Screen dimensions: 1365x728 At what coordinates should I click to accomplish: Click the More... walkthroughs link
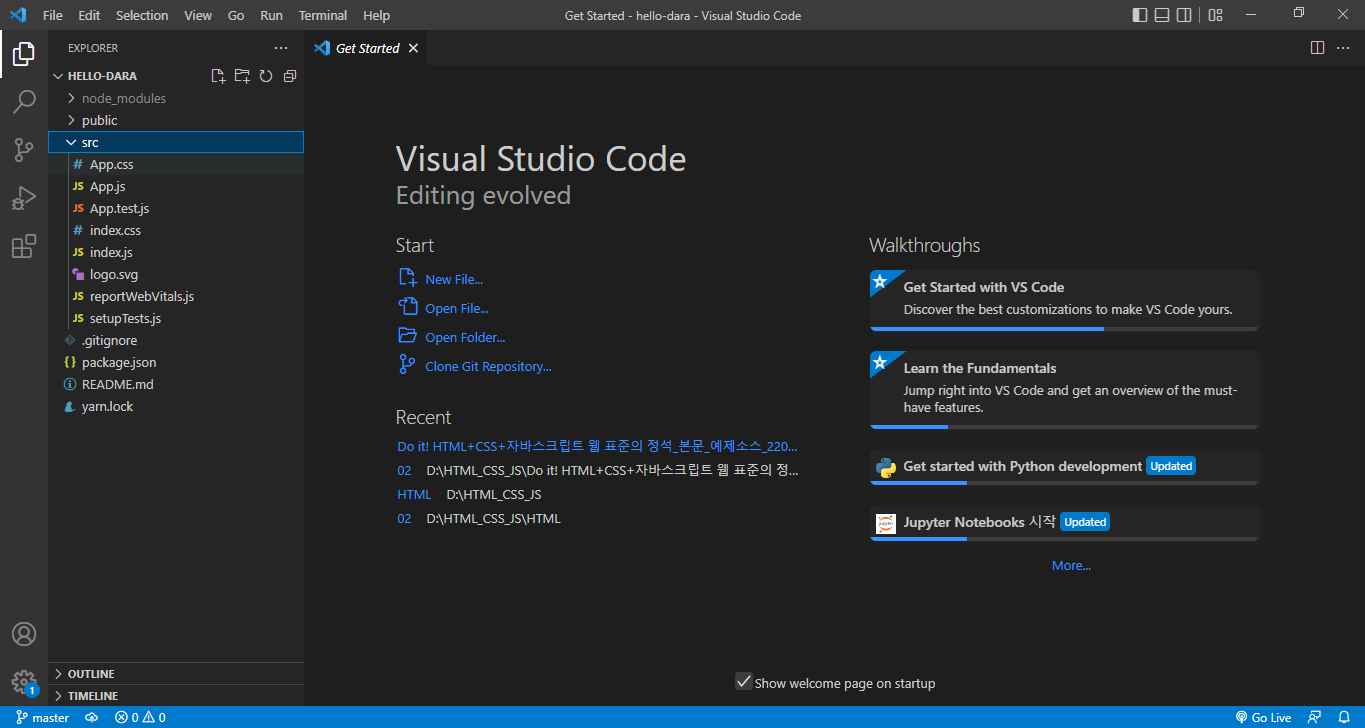click(x=1071, y=566)
